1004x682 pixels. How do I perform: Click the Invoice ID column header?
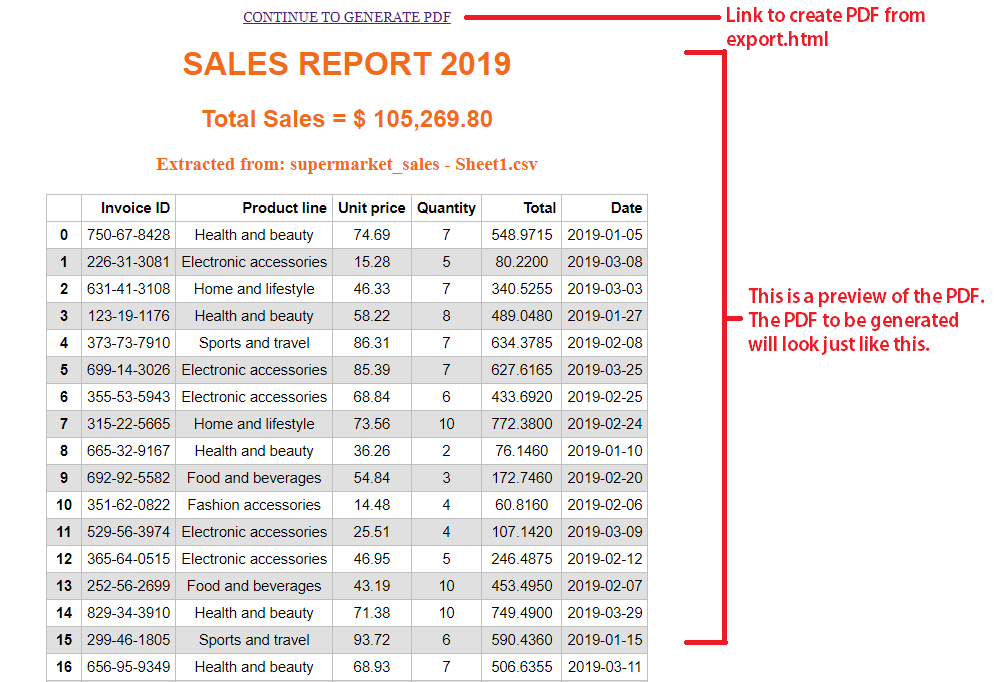pos(129,208)
